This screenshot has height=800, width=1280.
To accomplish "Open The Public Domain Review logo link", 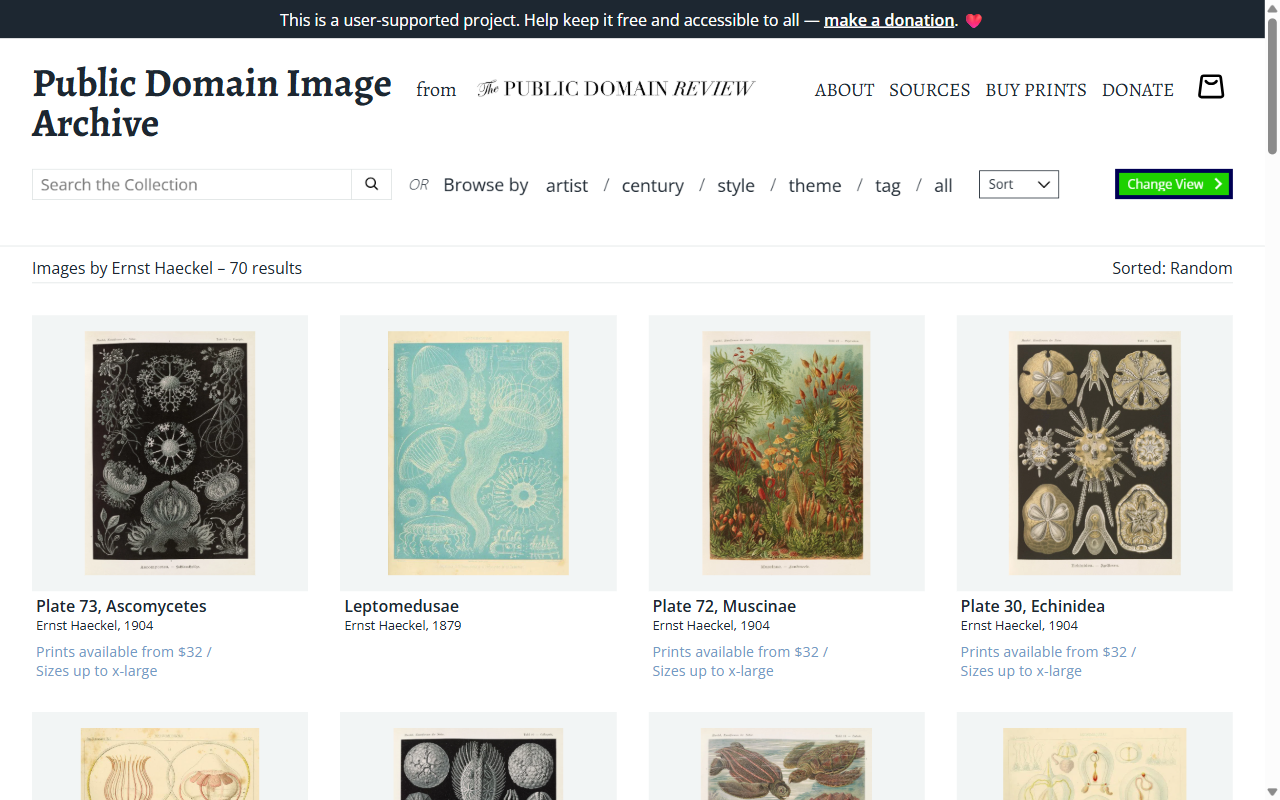I will (616, 89).
